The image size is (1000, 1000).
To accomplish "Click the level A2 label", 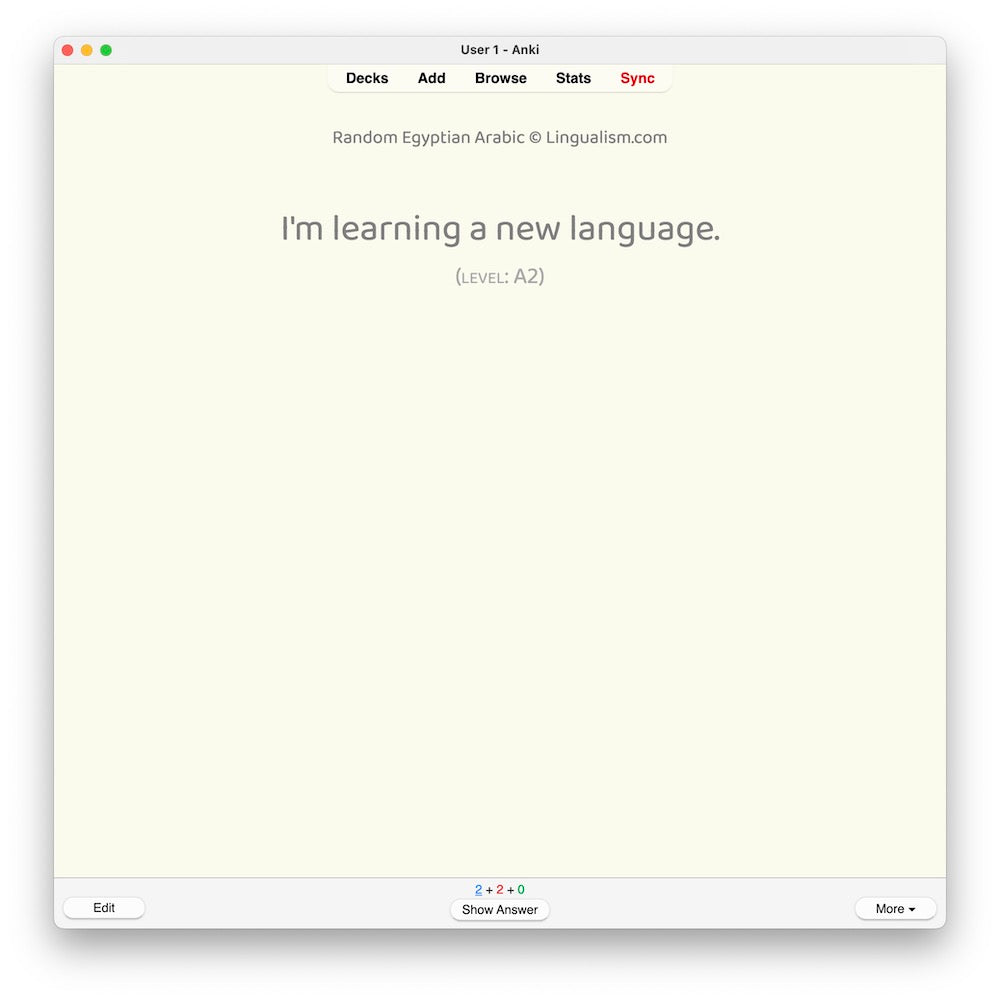I will pos(500,277).
